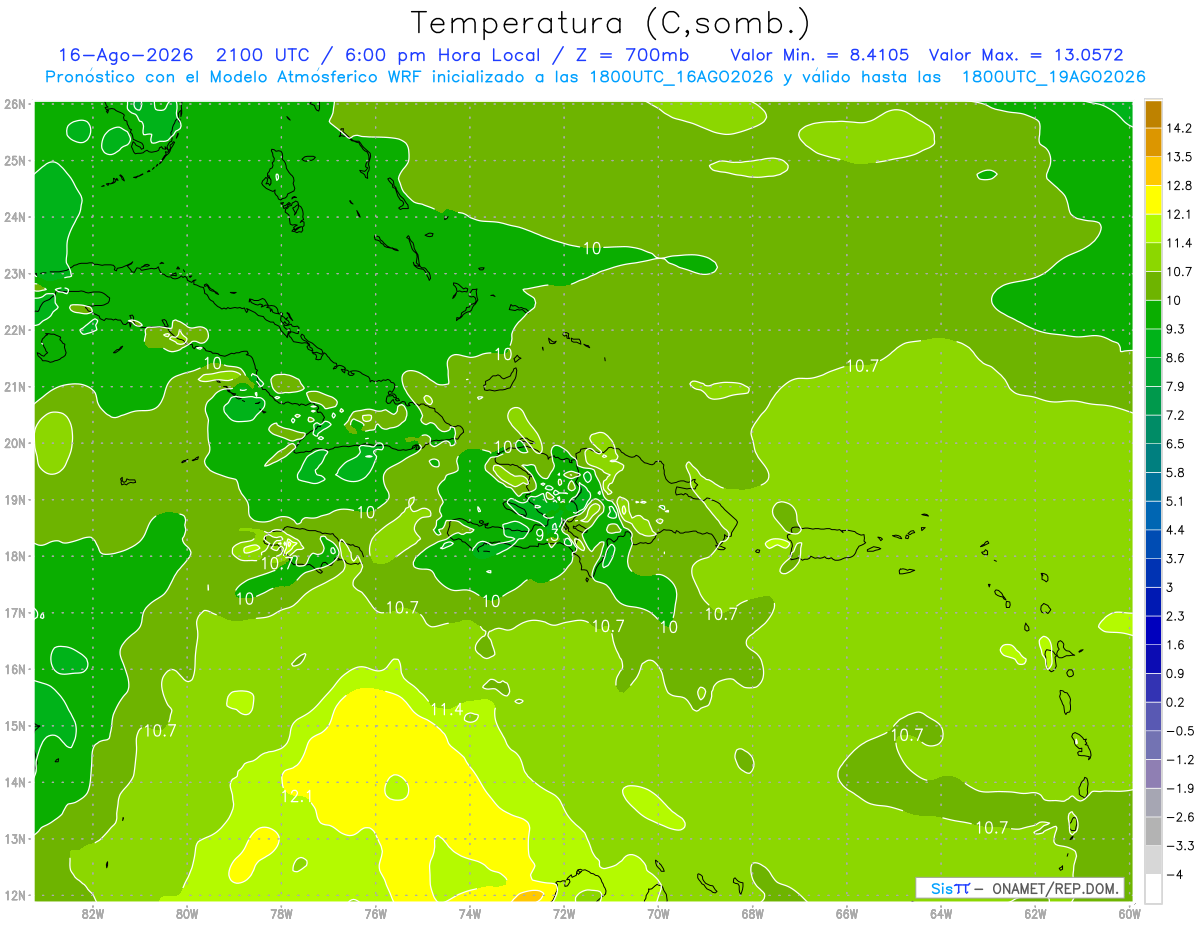Viewport: 1200px width, 927px height.
Task: Click the "3.7" colorbar tick label
Action: point(1176,559)
